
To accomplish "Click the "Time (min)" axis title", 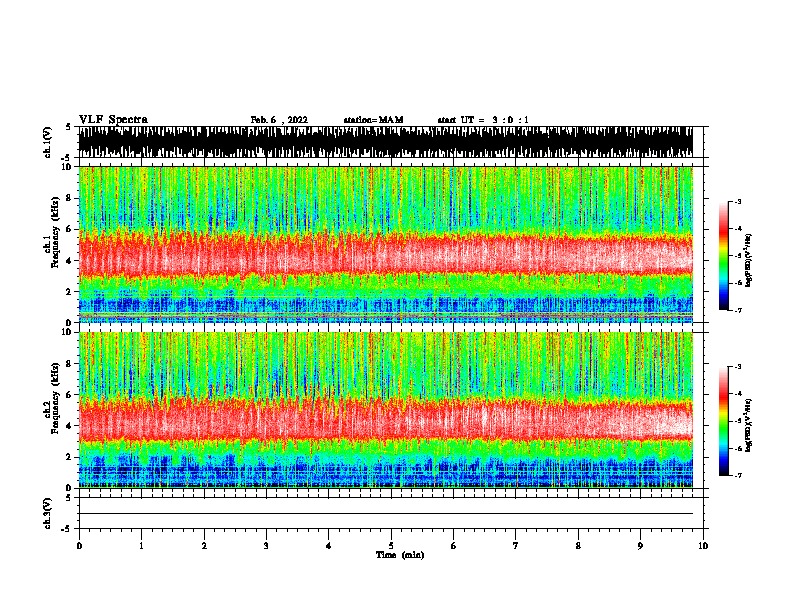I will coord(400,555).
